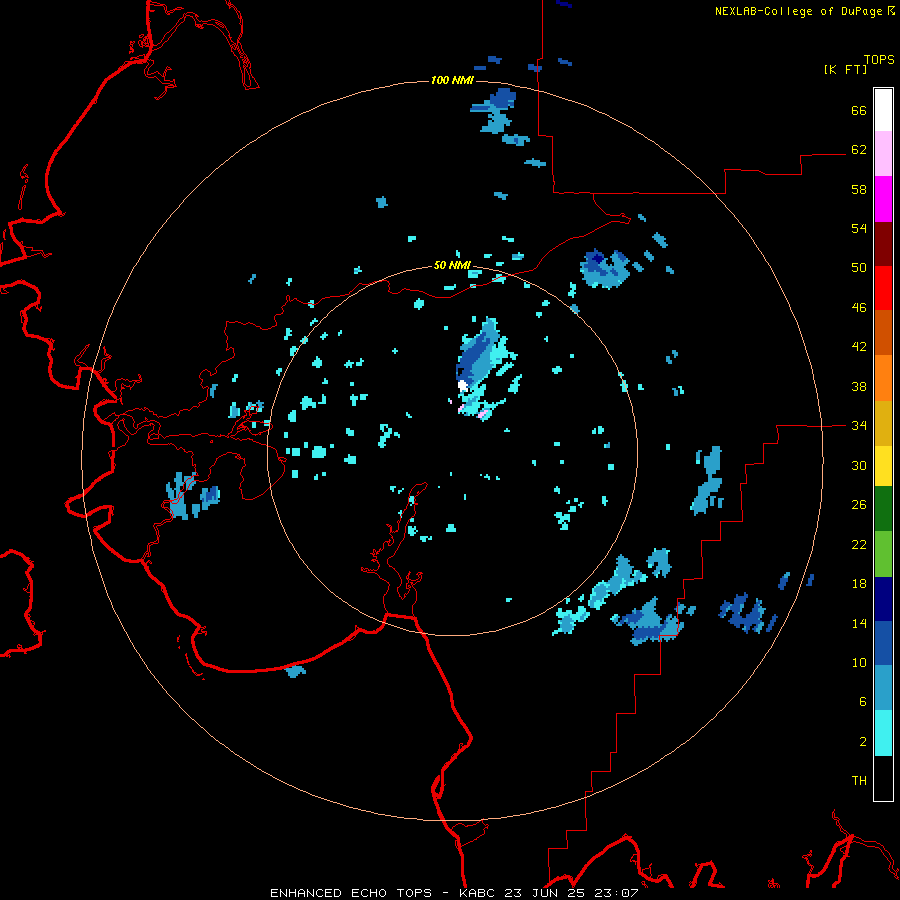
Task: Click the "TH" threshold label
Action: pyautogui.click(x=859, y=781)
